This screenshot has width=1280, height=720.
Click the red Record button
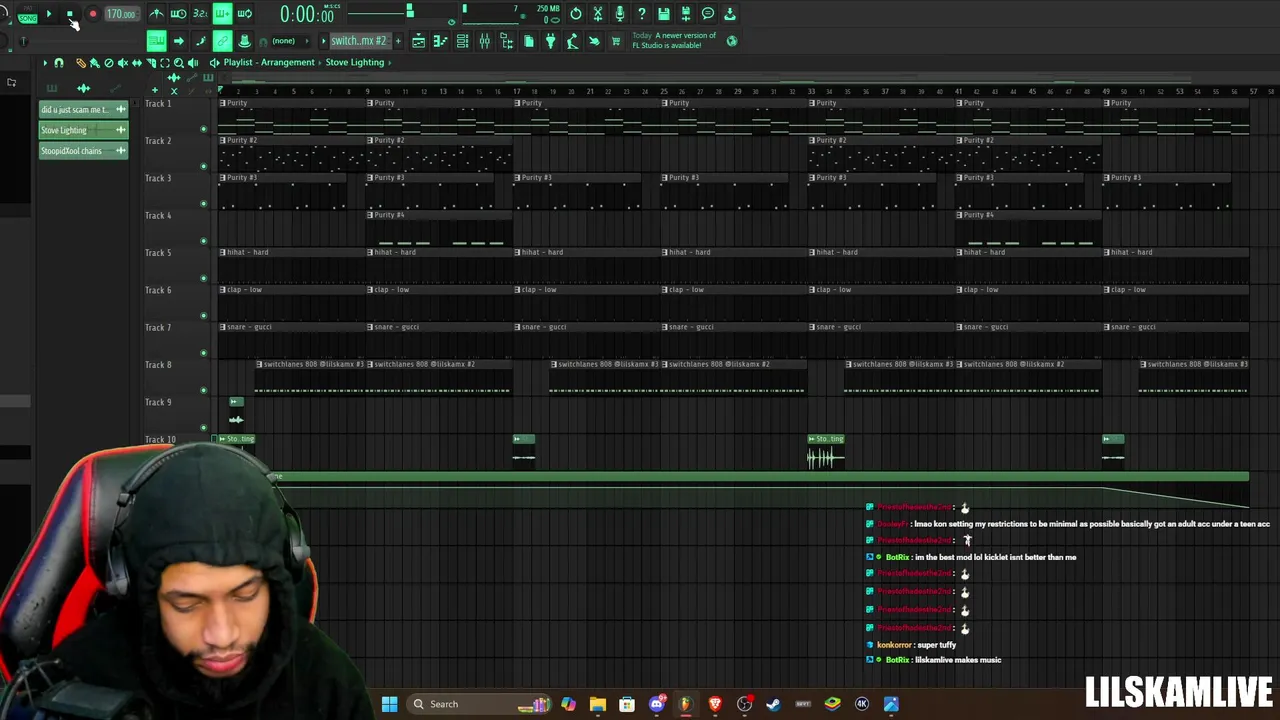92,14
